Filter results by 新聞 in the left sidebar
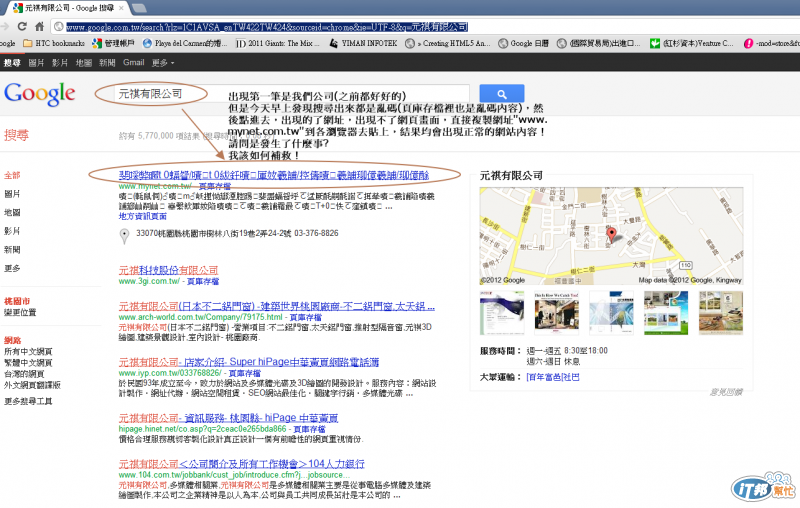800x508 pixels. [x=12, y=250]
